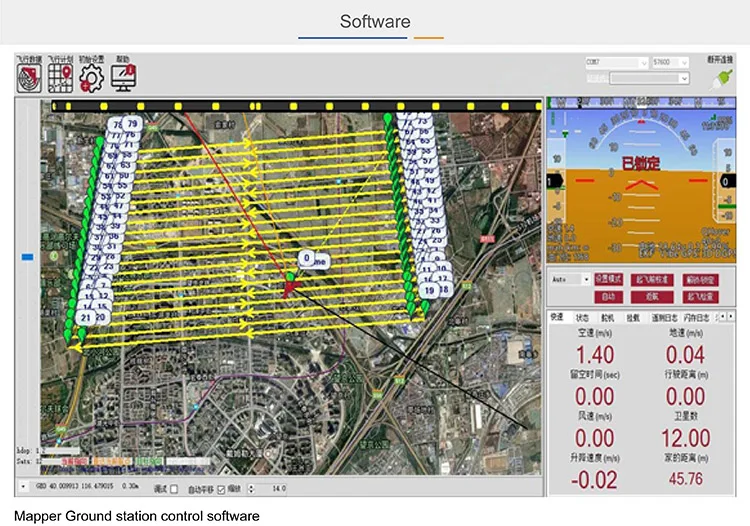The image size is (750, 526).
Task: Click the red aircraft icon on the map
Action: click(290, 287)
